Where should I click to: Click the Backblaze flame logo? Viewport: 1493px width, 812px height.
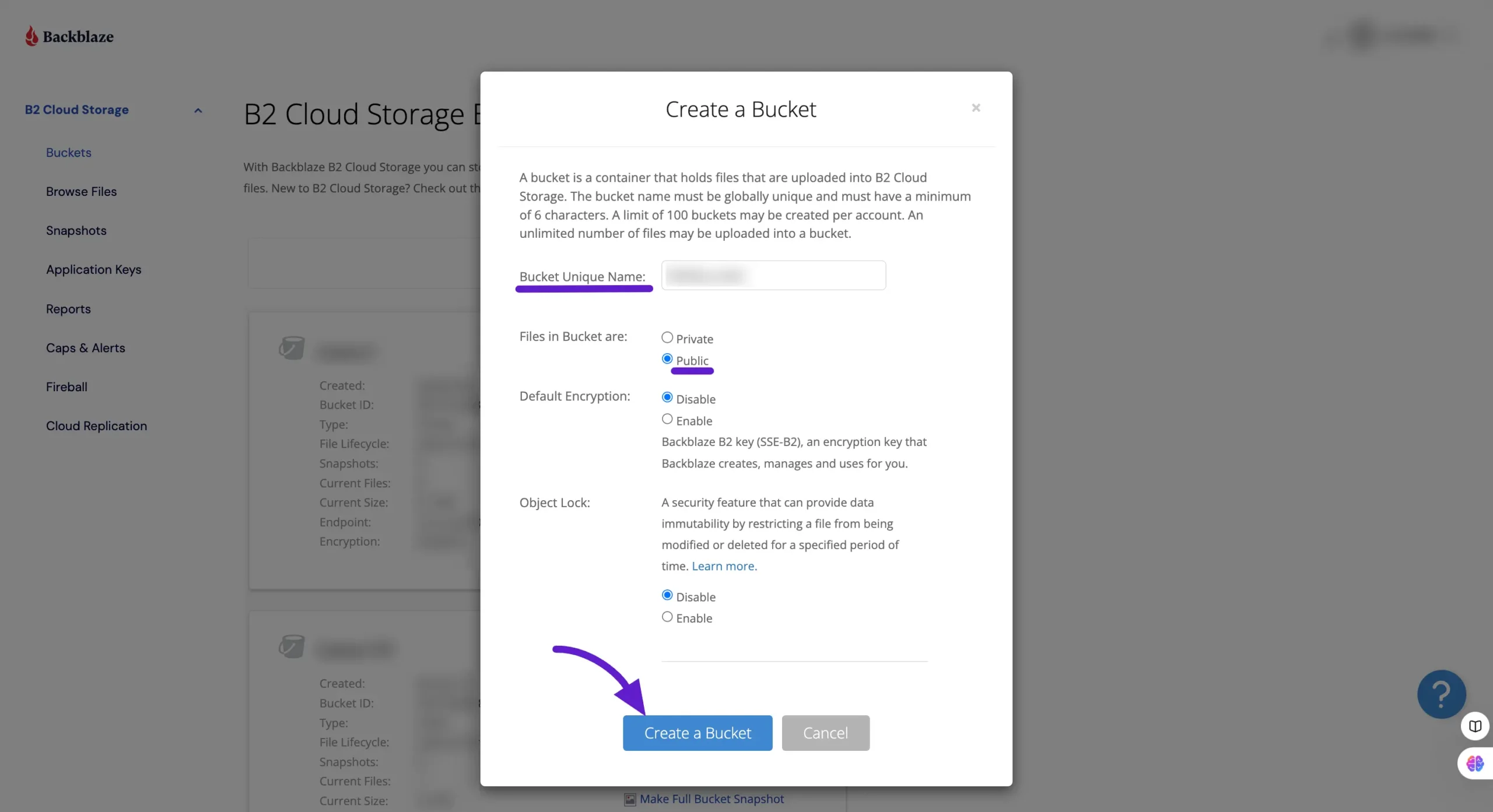click(31, 36)
